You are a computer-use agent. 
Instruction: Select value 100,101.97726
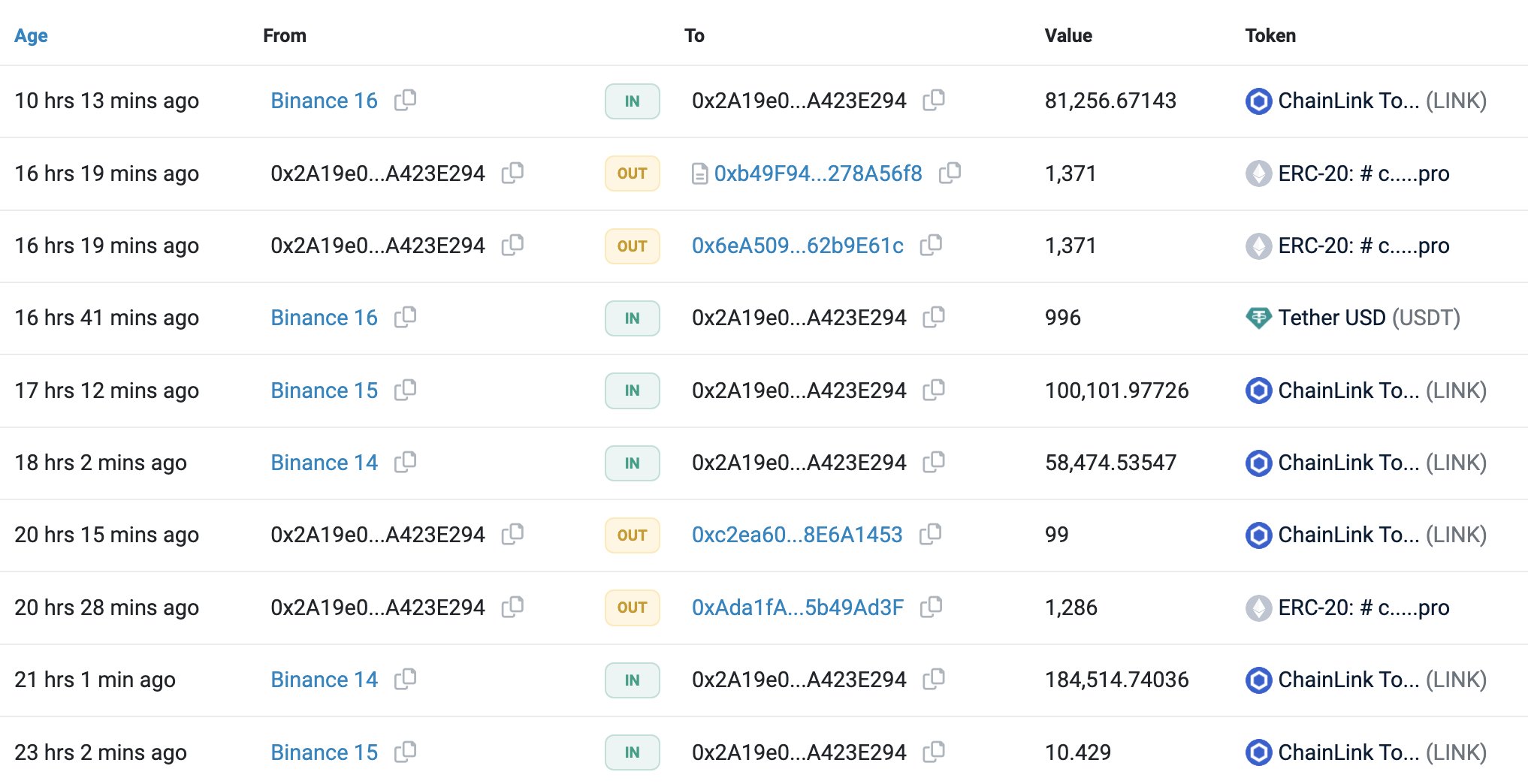(1116, 390)
